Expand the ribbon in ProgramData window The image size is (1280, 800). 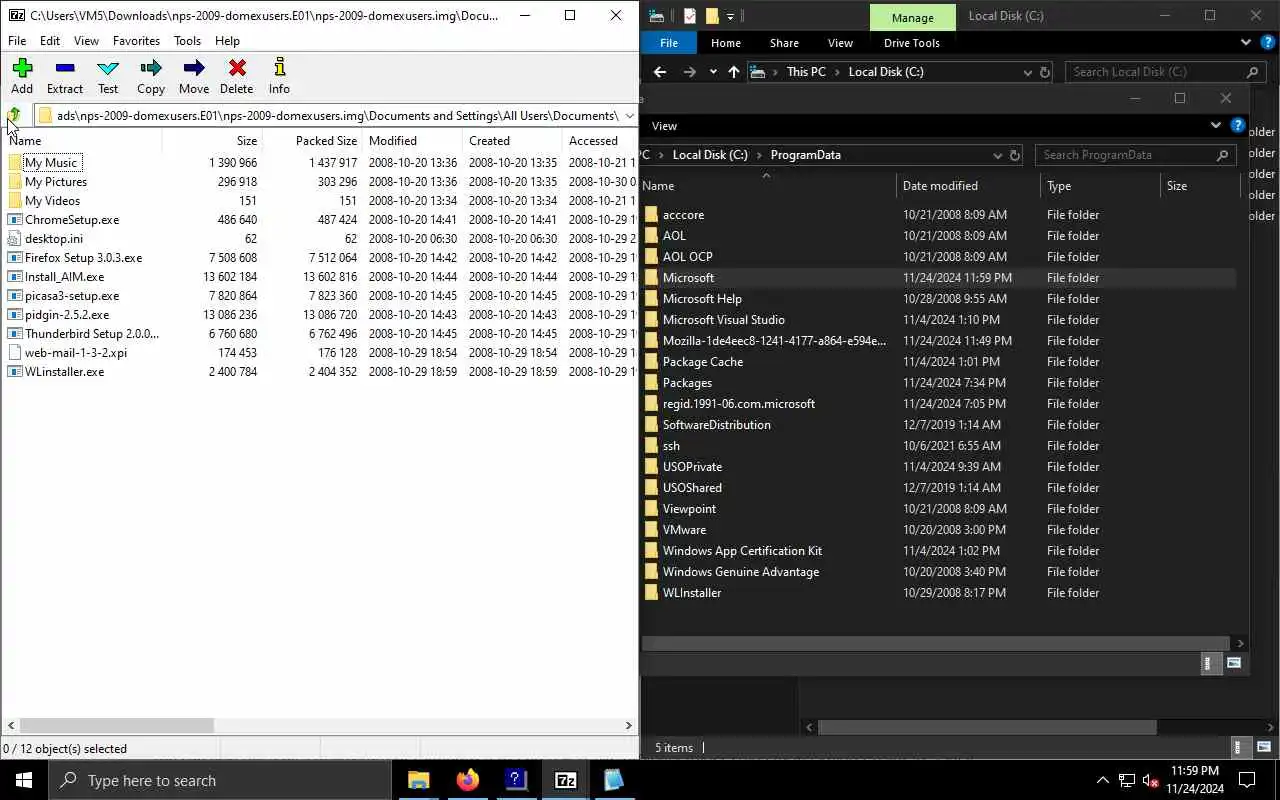(1216, 126)
